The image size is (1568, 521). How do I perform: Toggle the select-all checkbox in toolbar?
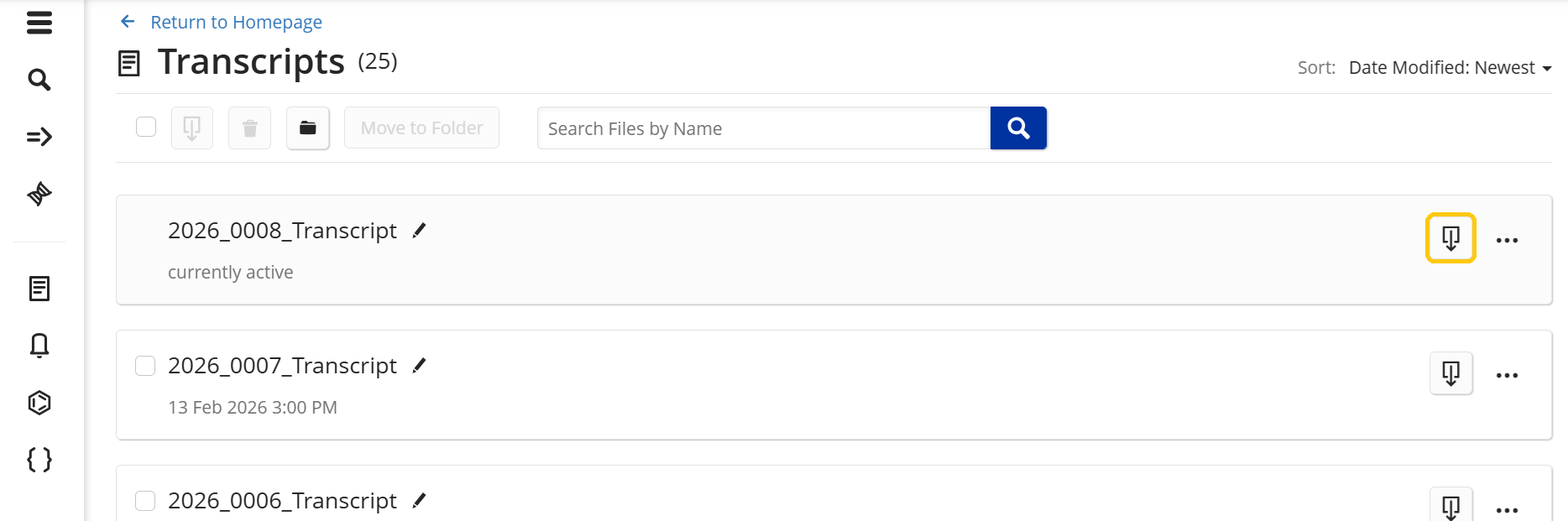tap(146, 127)
